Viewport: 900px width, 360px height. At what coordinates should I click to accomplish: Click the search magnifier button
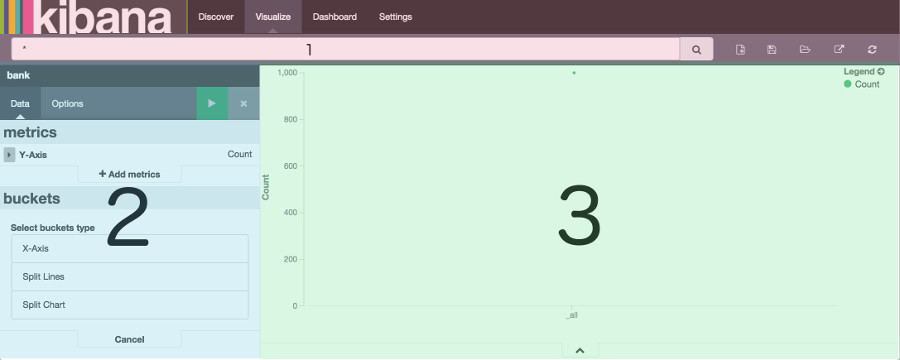point(696,49)
